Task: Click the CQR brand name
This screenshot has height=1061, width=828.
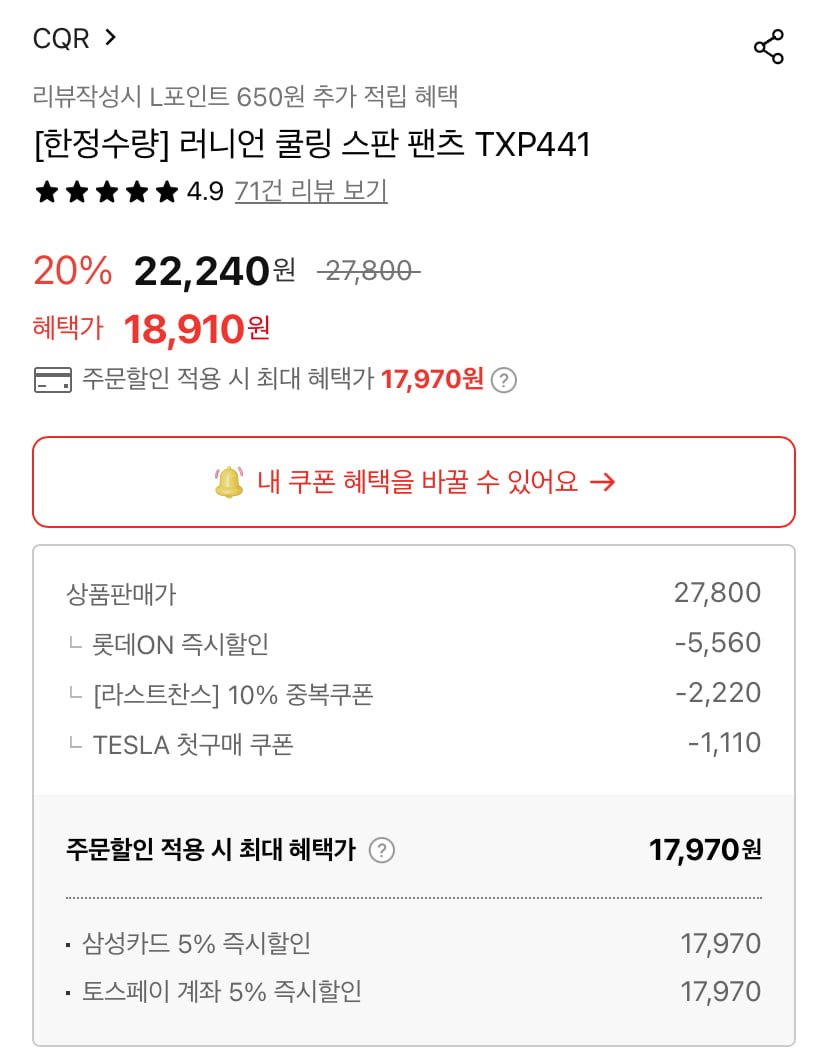Action: [x=61, y=39]
